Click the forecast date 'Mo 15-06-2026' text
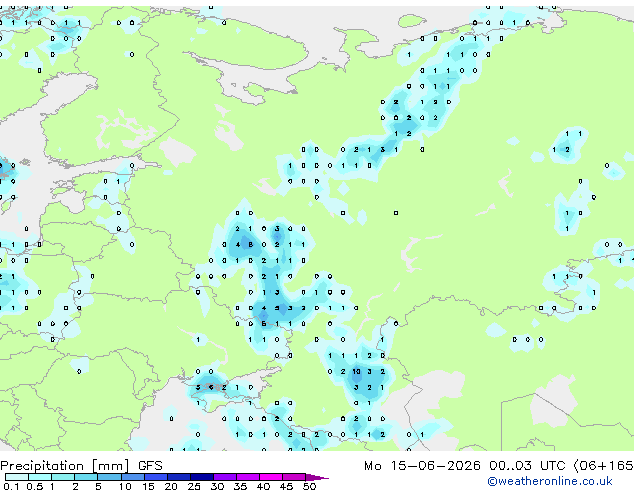The width and height of the screenshot is (634, 490). tap(422, 466)
